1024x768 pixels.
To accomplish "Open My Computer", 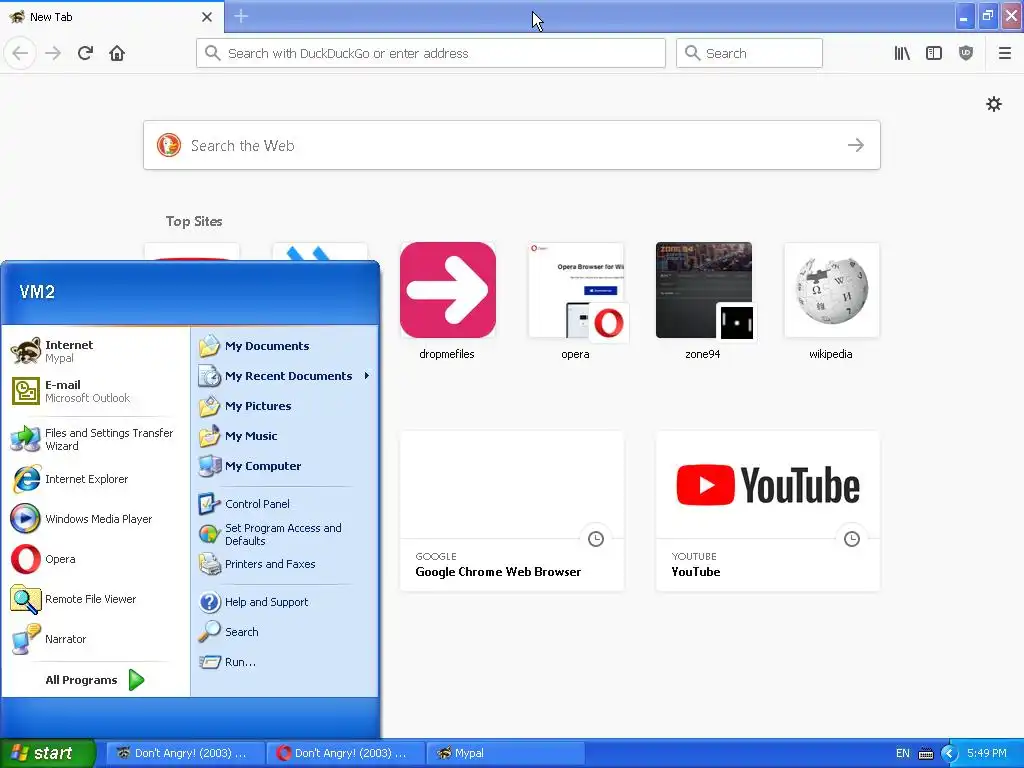I will (x=285, y=466).
